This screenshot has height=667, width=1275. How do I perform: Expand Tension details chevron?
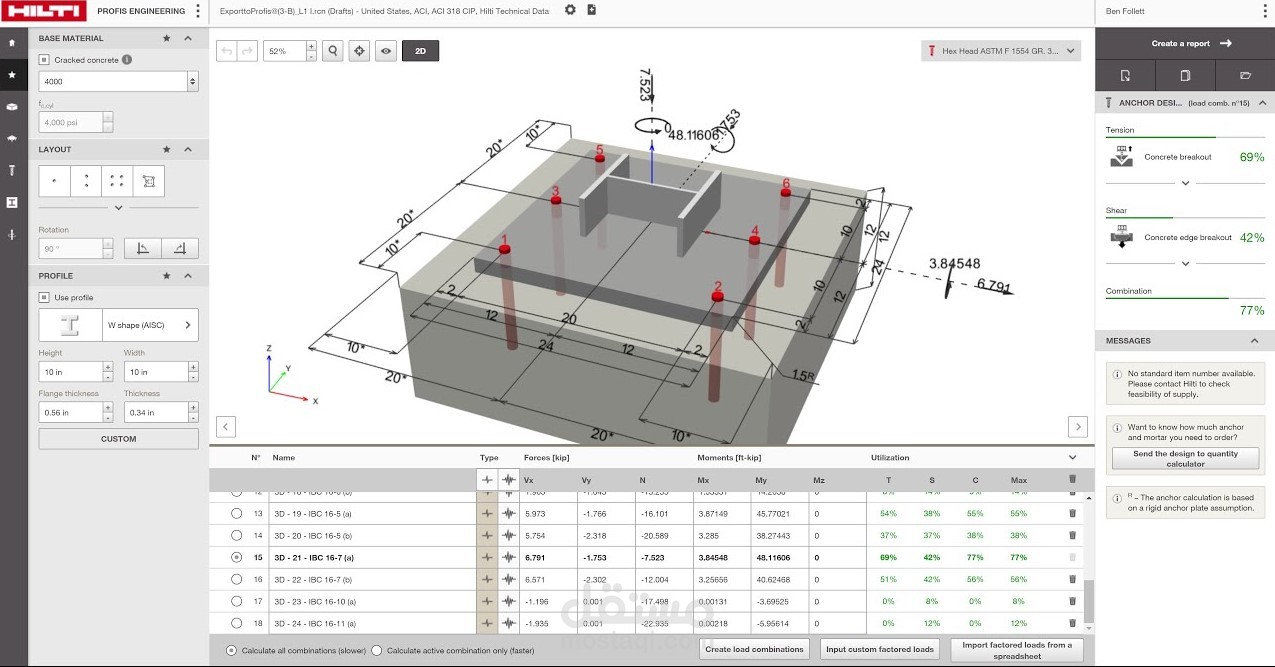[1185, 183]
